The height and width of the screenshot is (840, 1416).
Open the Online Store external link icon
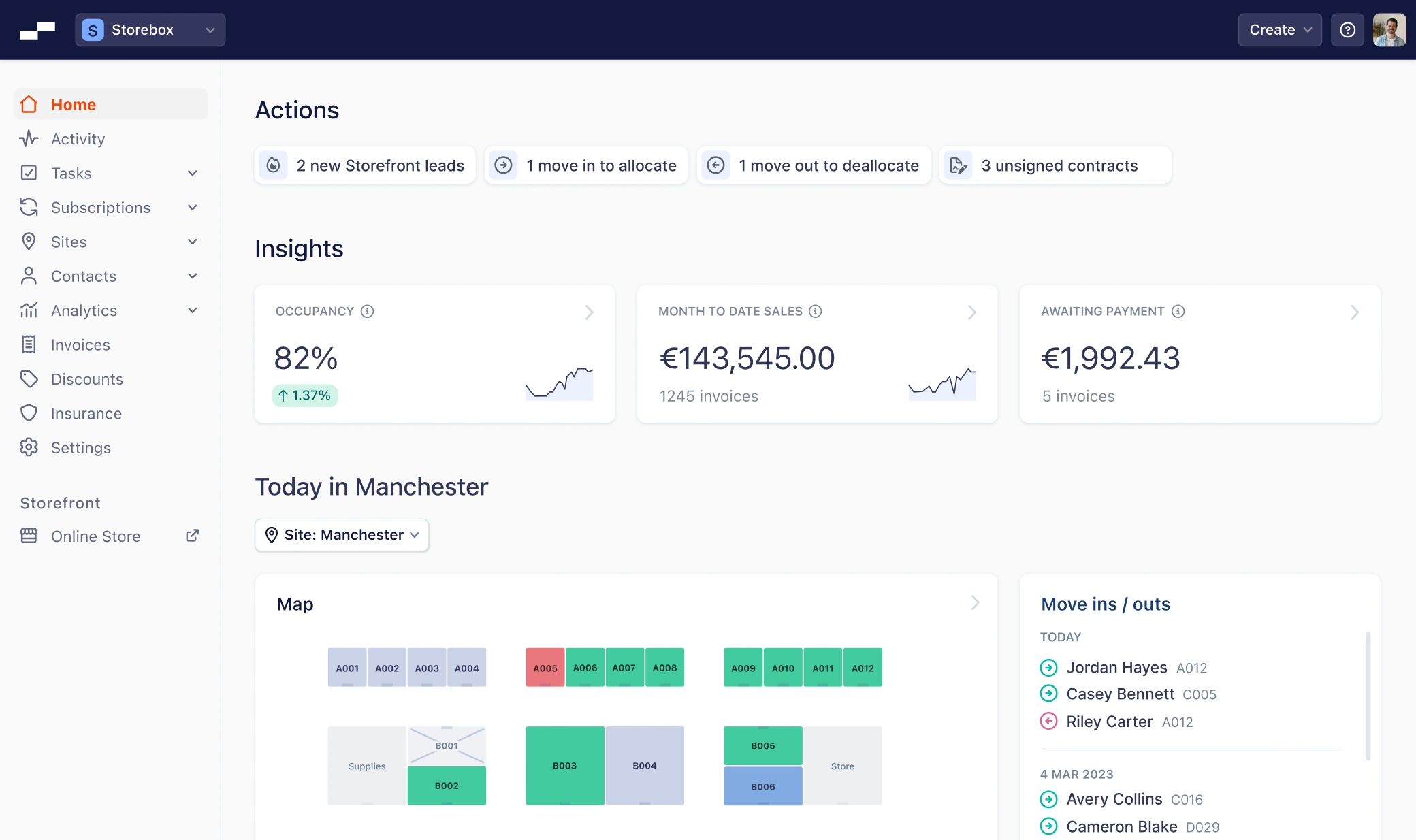(x=193, y=536)
